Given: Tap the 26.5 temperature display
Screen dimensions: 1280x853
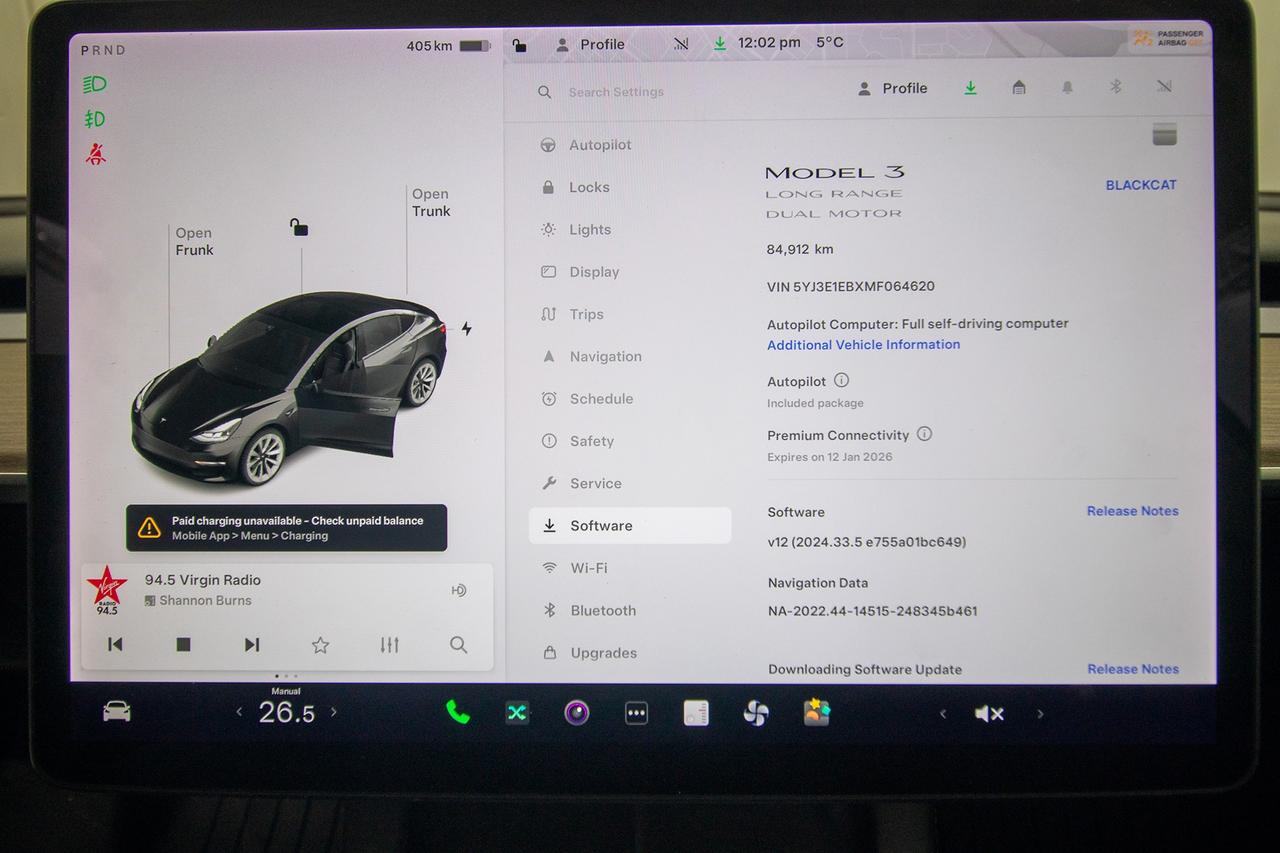Looking at the screenshot, I should click(286, 712).
